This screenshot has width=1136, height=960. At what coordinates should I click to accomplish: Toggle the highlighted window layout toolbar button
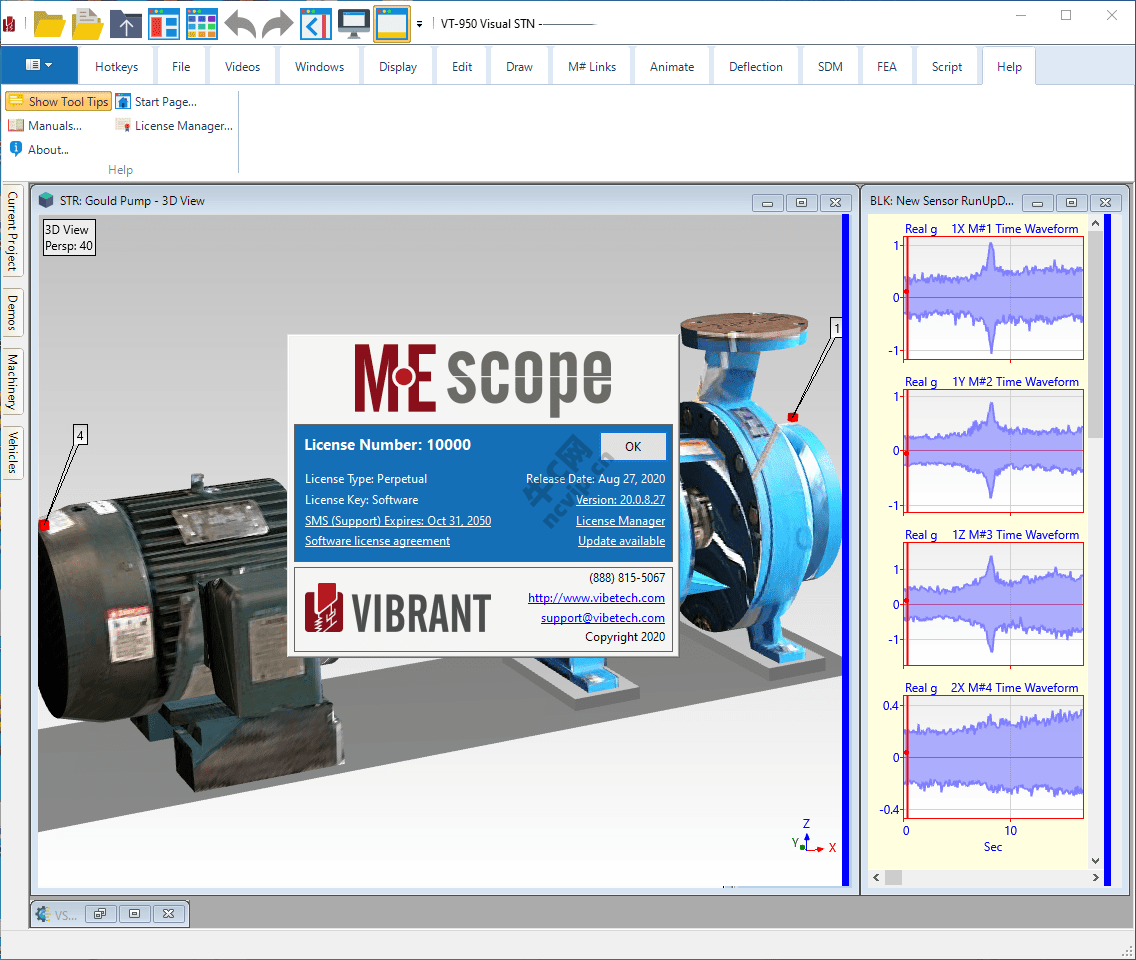[x=392, y=24]
